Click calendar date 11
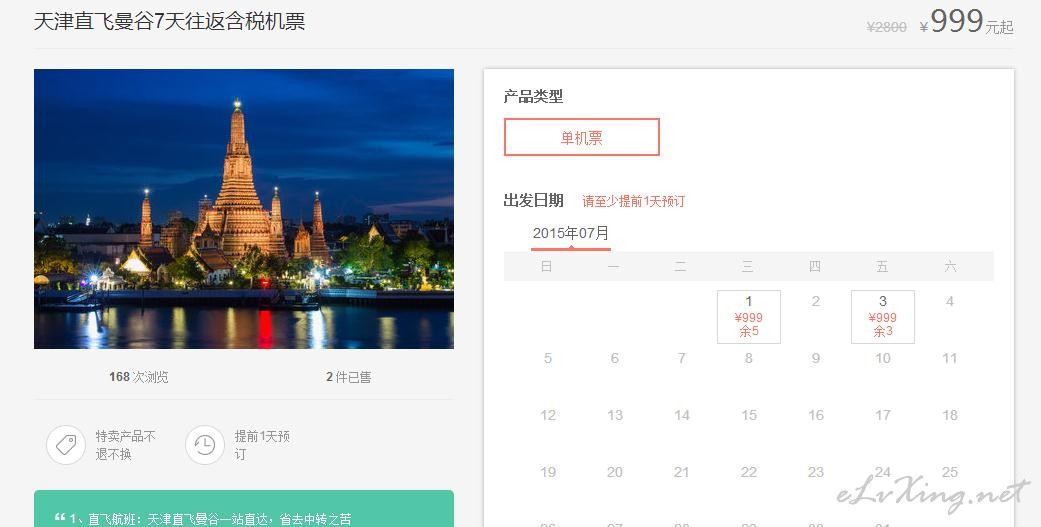Image resolution: width=1041 pixels, height=527 pixels. pos(950,358)
